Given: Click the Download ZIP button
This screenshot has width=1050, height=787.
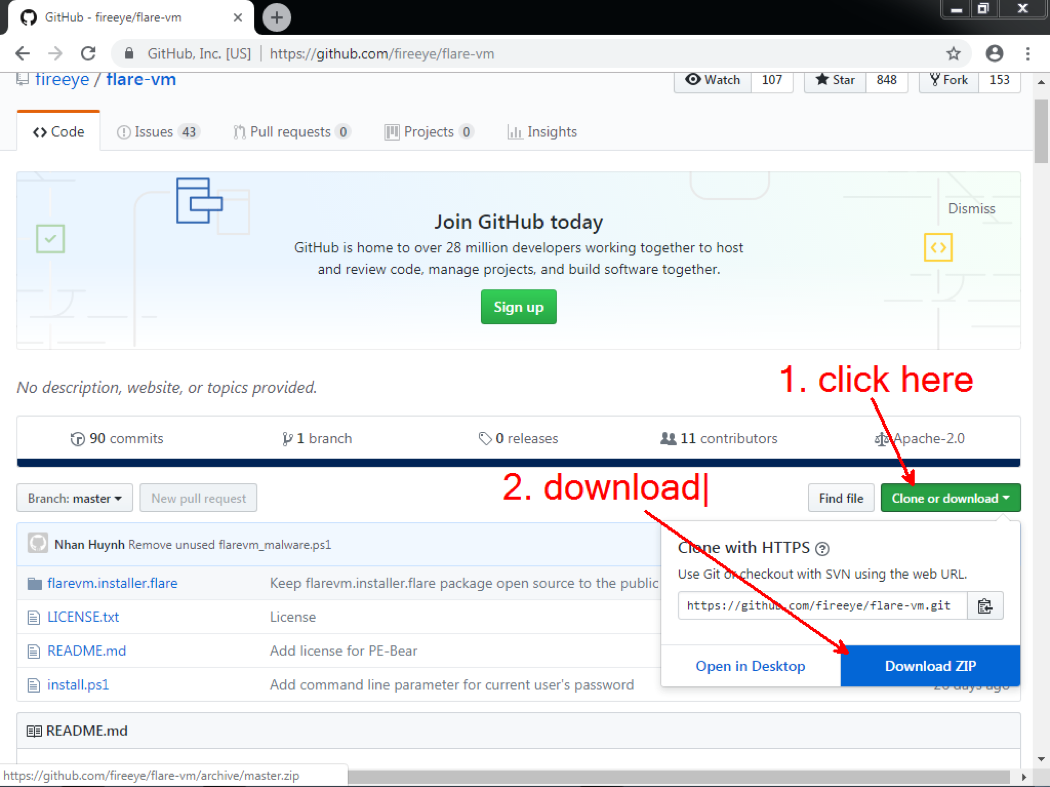Looking at the screenshot, I should 930,666.
